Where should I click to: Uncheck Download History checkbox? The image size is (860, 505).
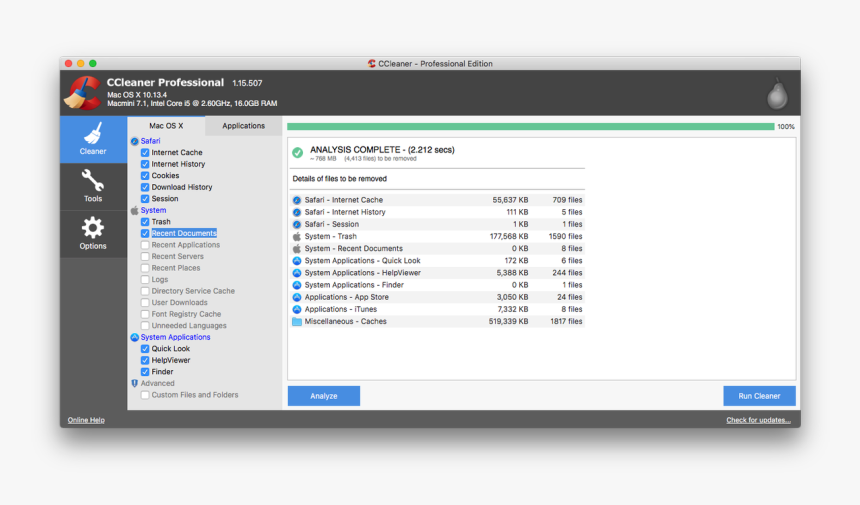(145, 187)
